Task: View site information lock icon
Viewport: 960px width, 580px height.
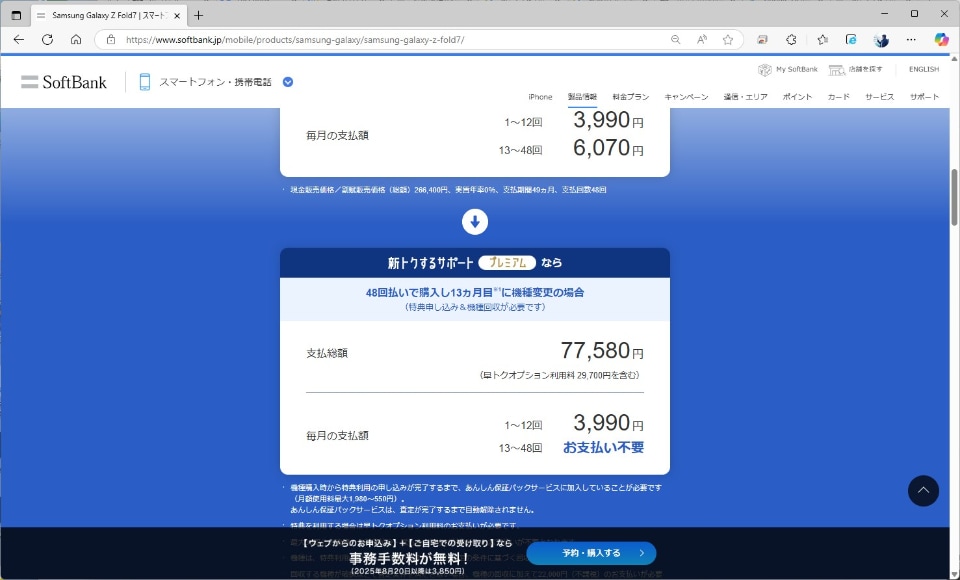Action: 111,40
